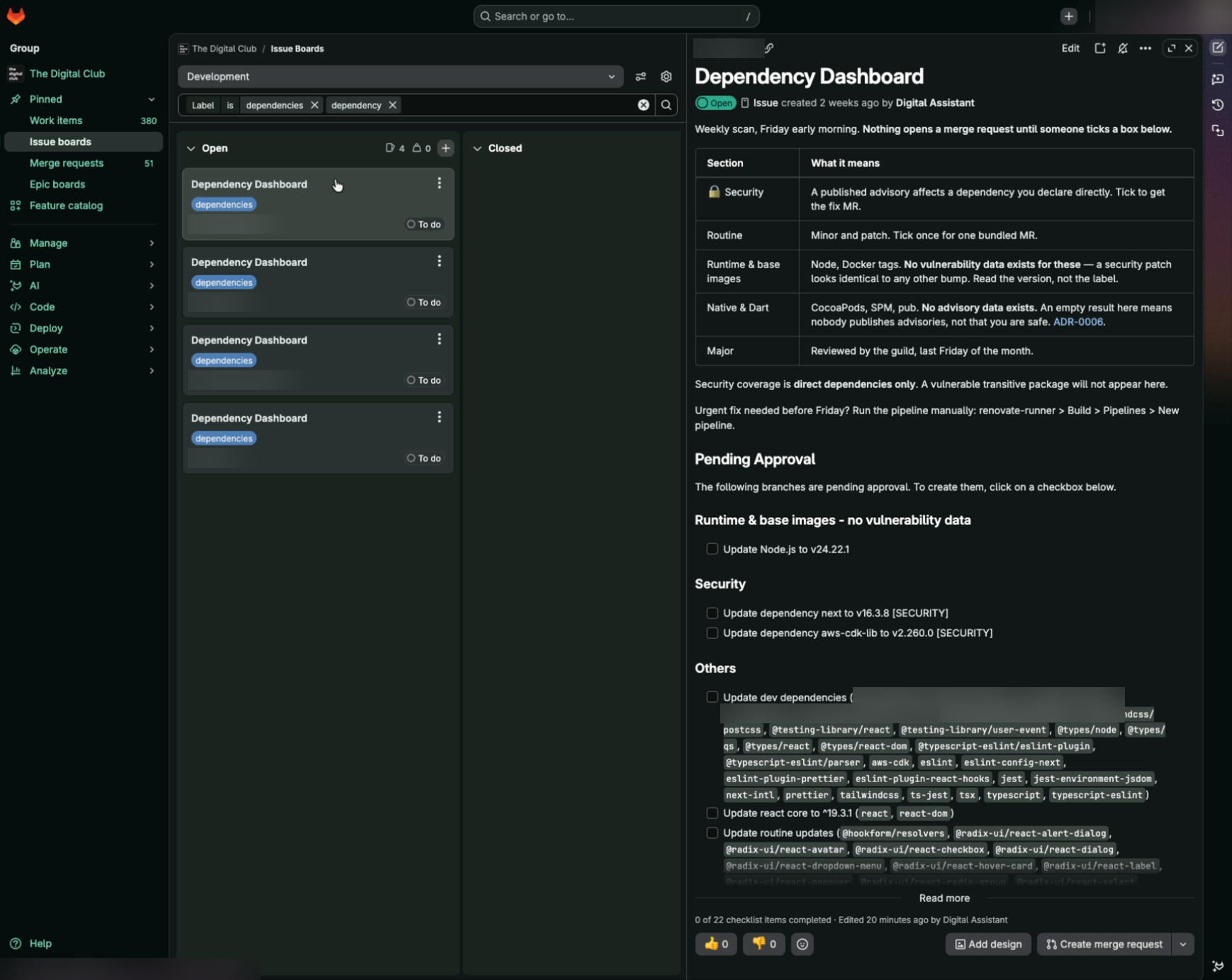The image size is (1232, 980).
Task: Clear all label filters with round X icon
Action: 644,105
